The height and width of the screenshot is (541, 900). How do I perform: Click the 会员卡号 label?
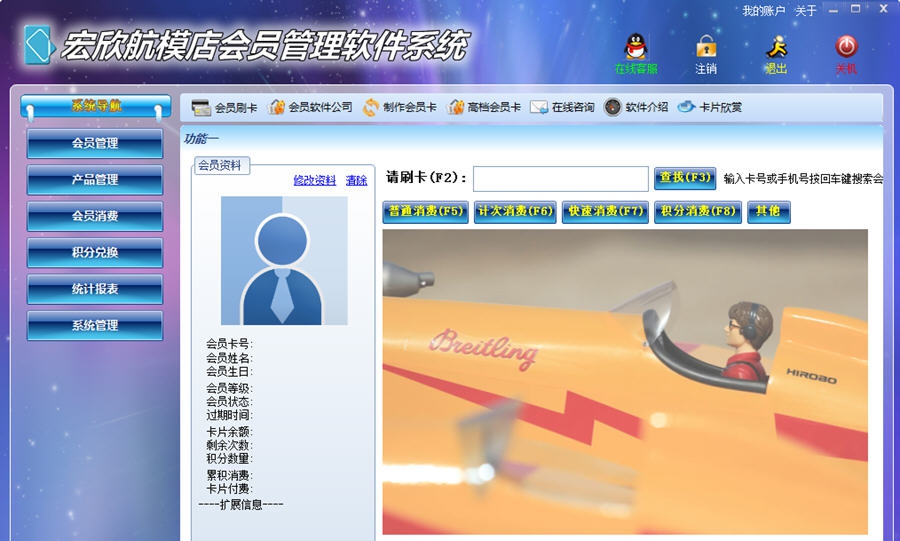click(229, 344)
